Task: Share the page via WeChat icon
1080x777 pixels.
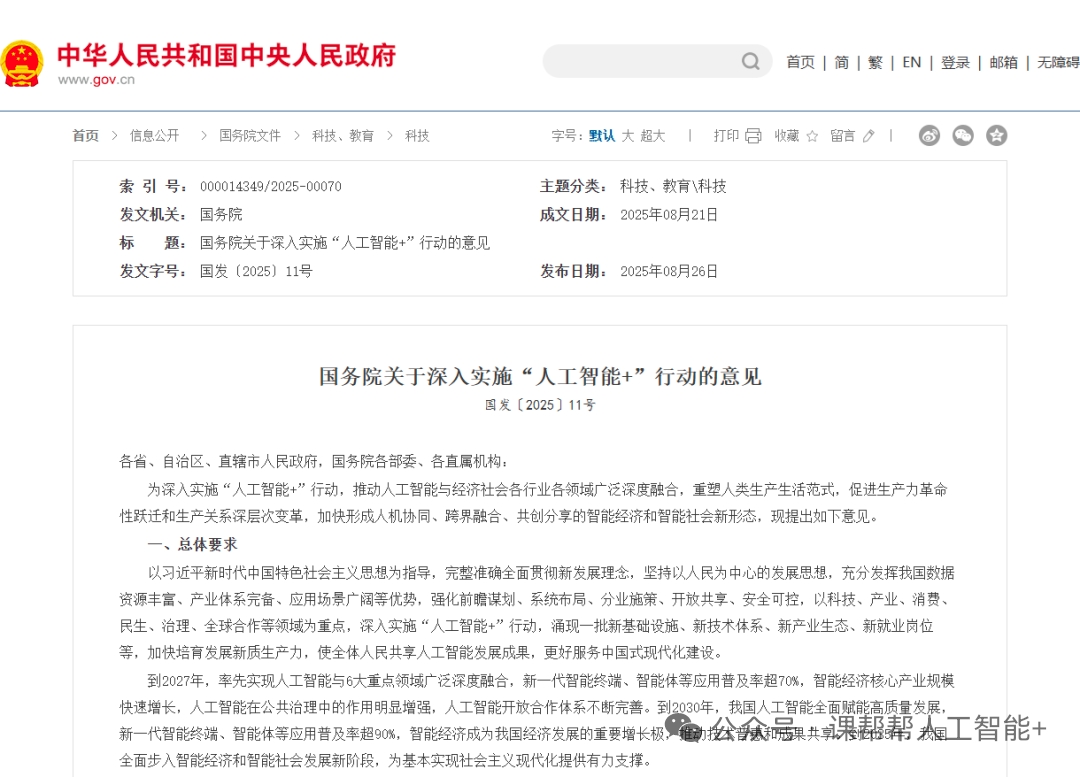Action: pos(963,136)
